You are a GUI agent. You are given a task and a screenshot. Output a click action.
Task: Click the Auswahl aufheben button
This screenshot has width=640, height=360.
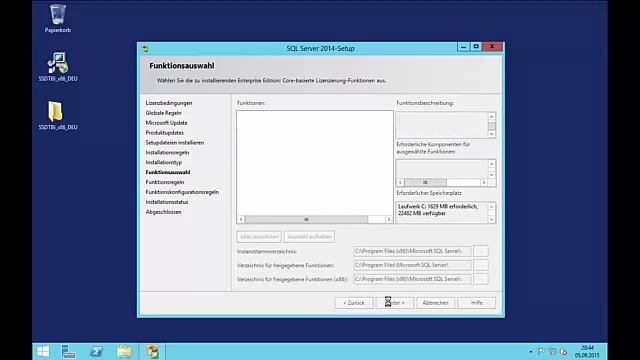[x=309, y=237]
